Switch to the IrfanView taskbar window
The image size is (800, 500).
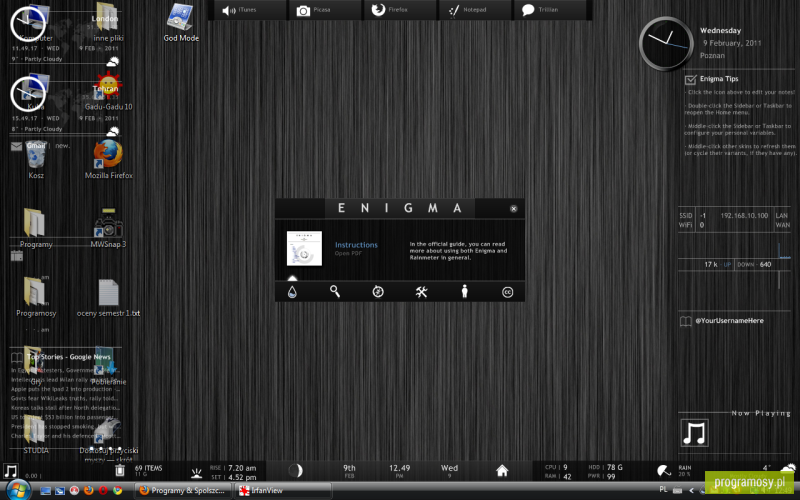pos(283,491)
